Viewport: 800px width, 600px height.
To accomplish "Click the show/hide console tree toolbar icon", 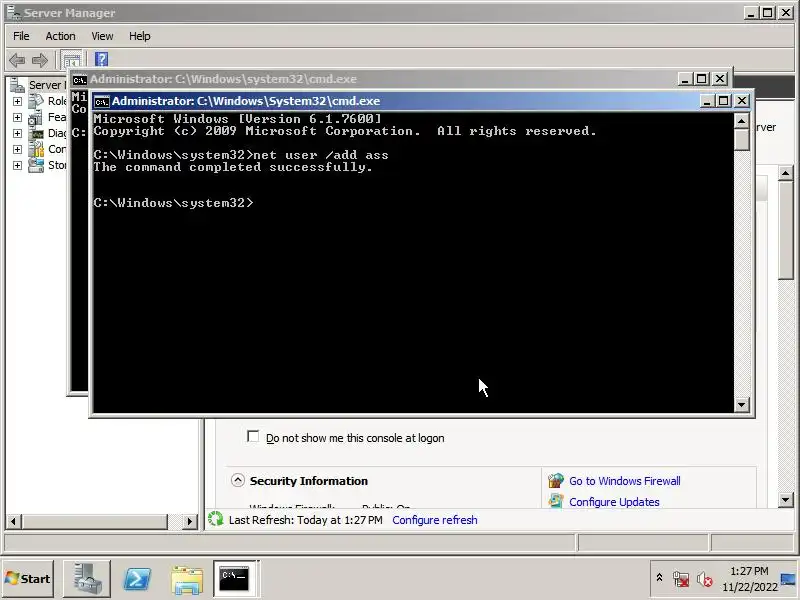I will click(72, 60).
